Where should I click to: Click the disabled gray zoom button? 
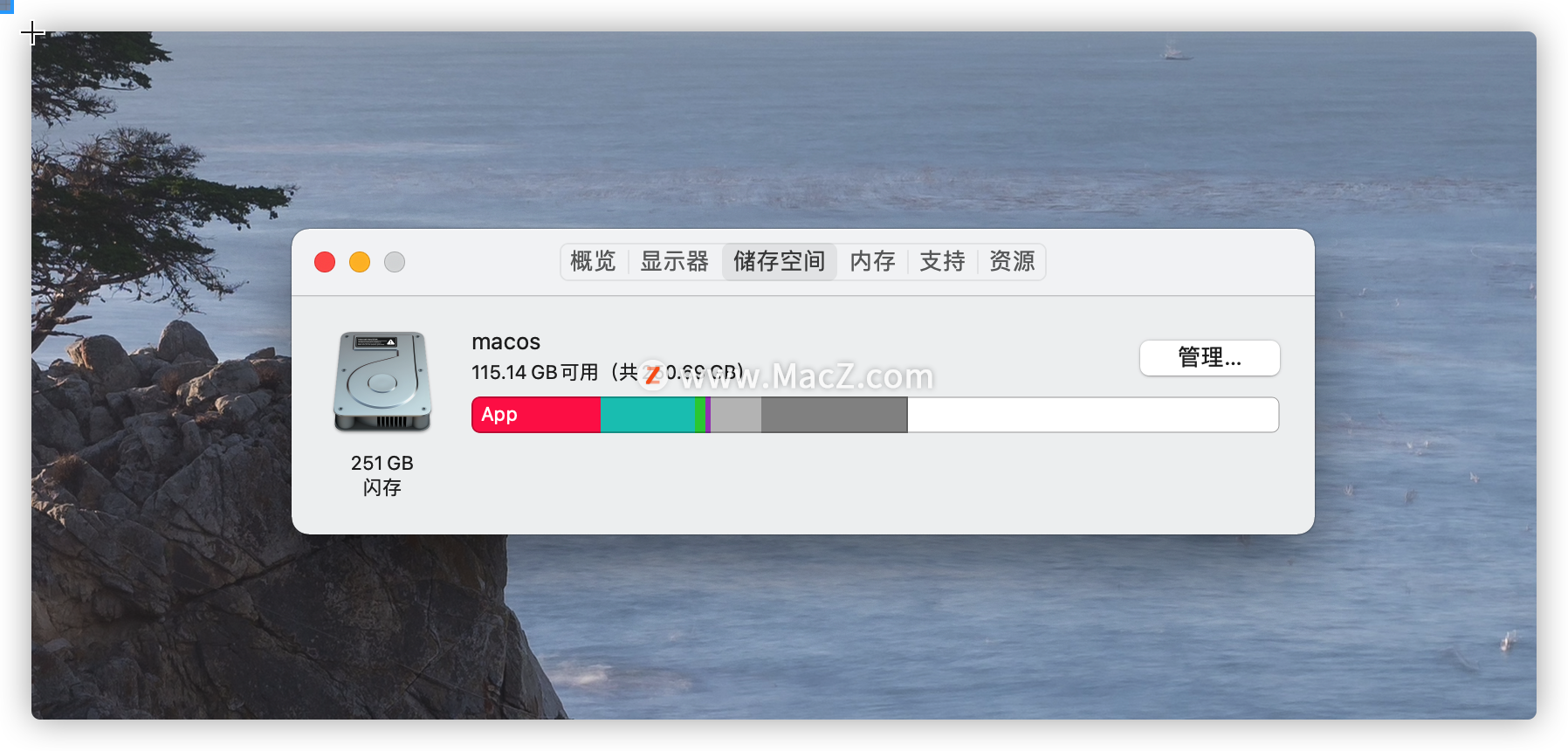[395, 262]
